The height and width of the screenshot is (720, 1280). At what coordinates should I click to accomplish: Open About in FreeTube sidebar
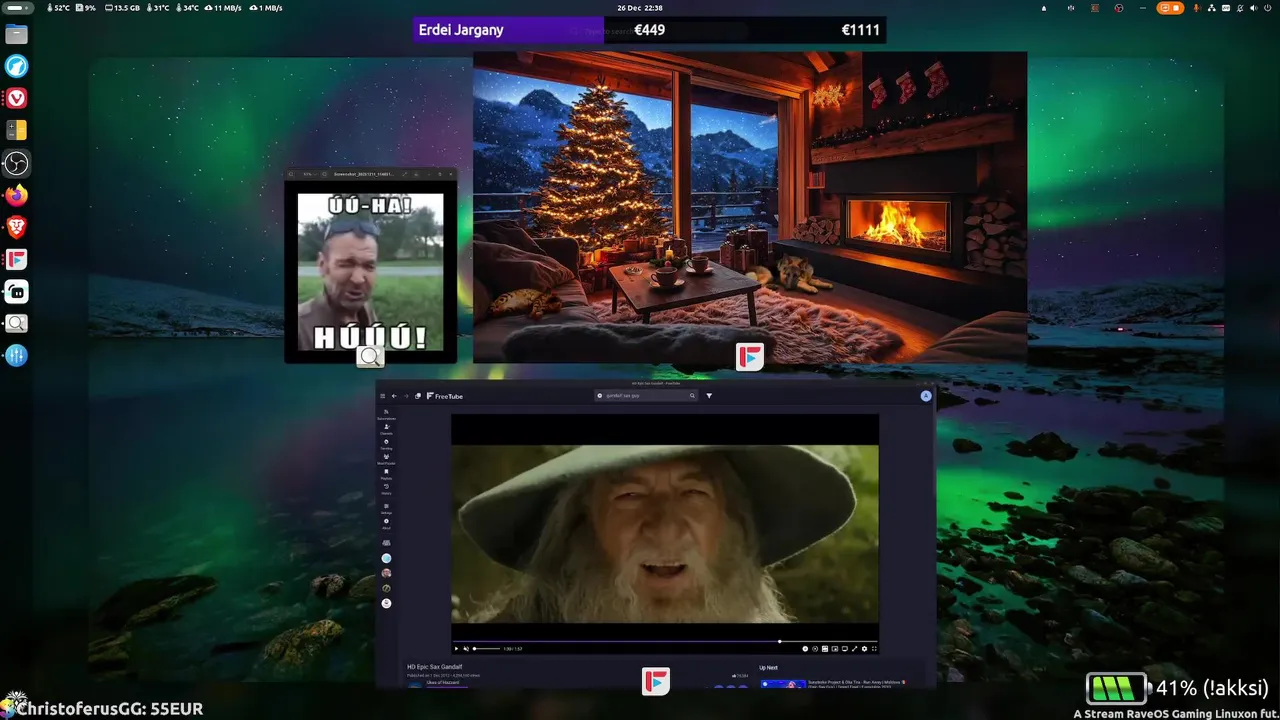point(386,523)
